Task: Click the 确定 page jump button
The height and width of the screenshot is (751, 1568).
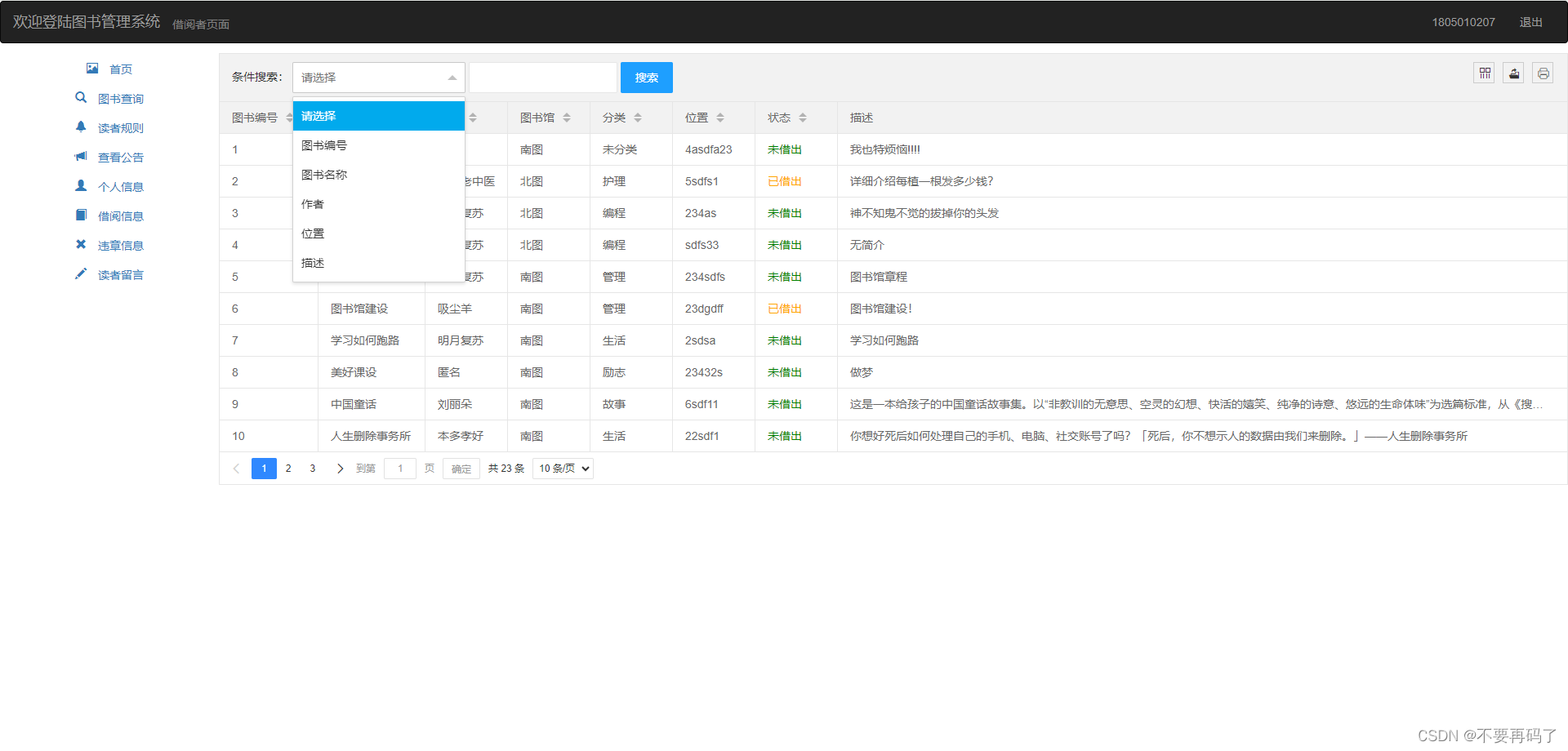Action: pos(461,469)
